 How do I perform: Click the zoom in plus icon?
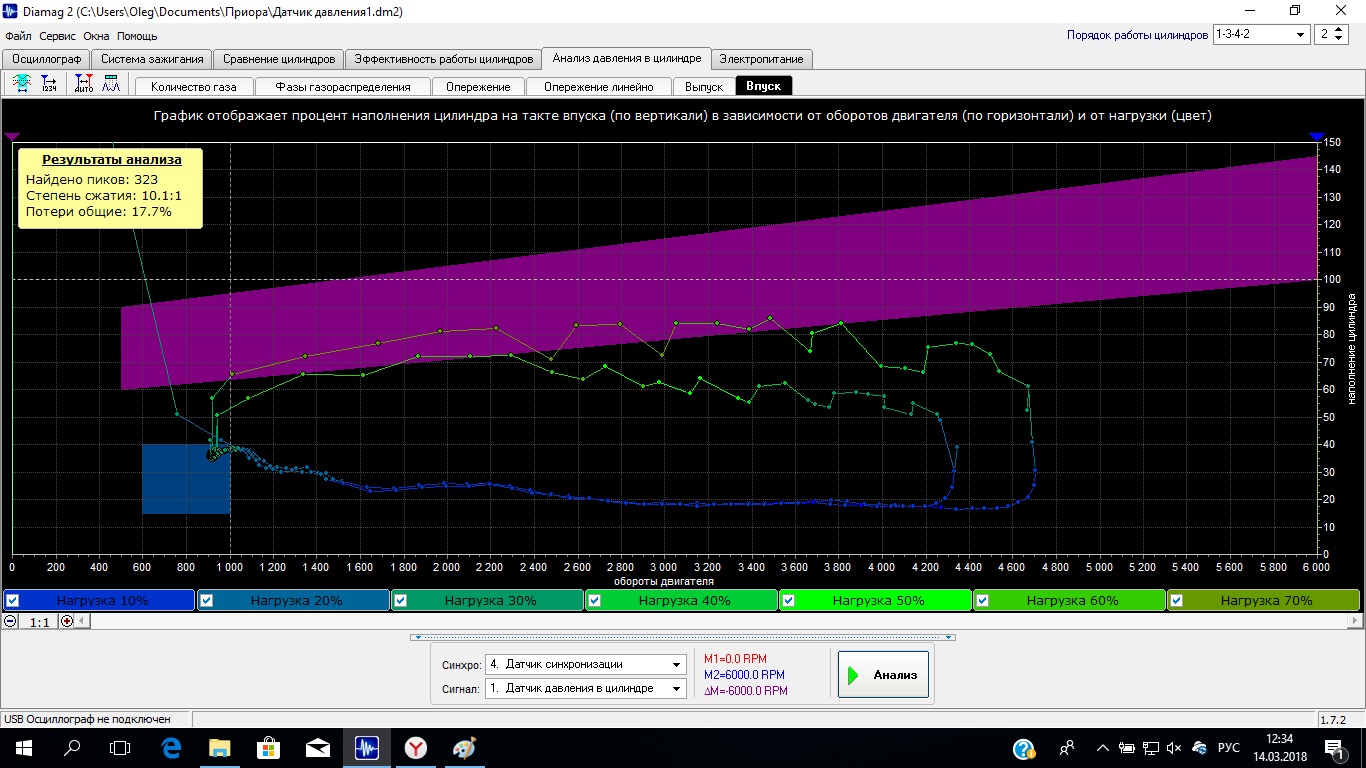[67, 621]
